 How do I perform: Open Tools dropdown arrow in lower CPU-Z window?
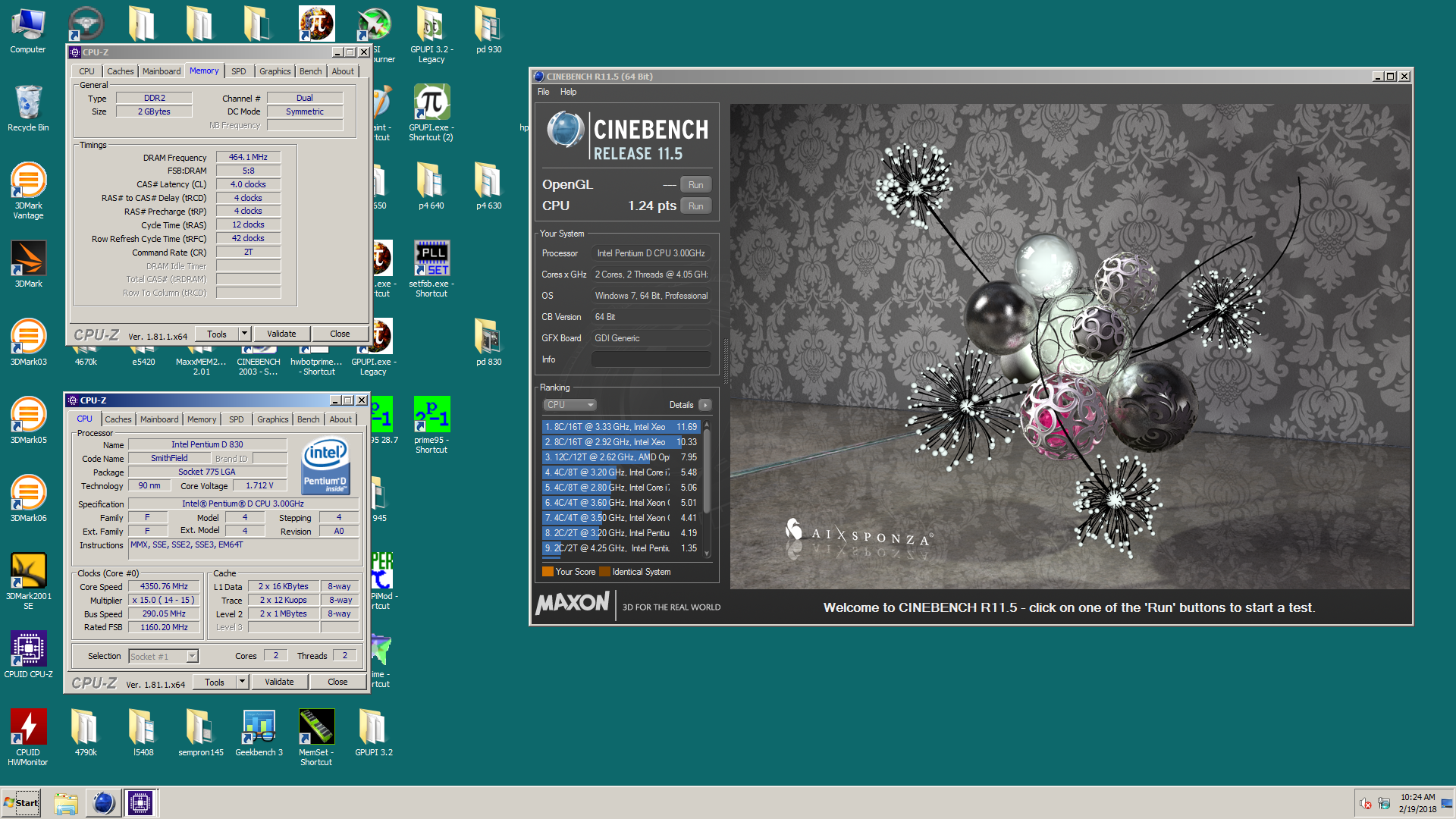242,682
